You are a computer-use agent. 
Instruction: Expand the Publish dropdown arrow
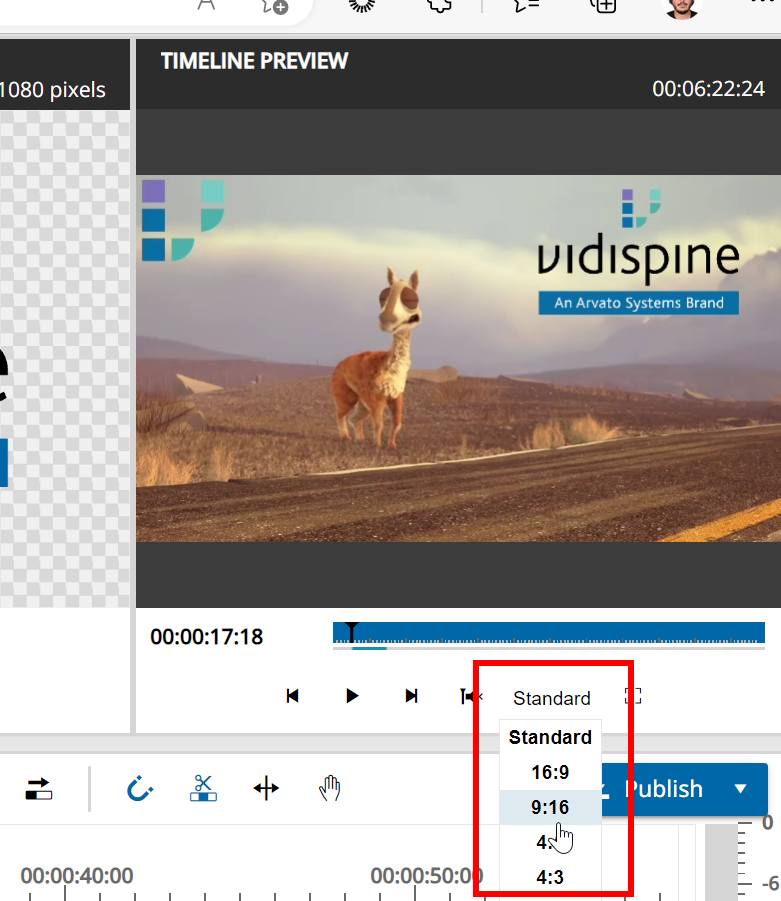(x=741, y=789)
